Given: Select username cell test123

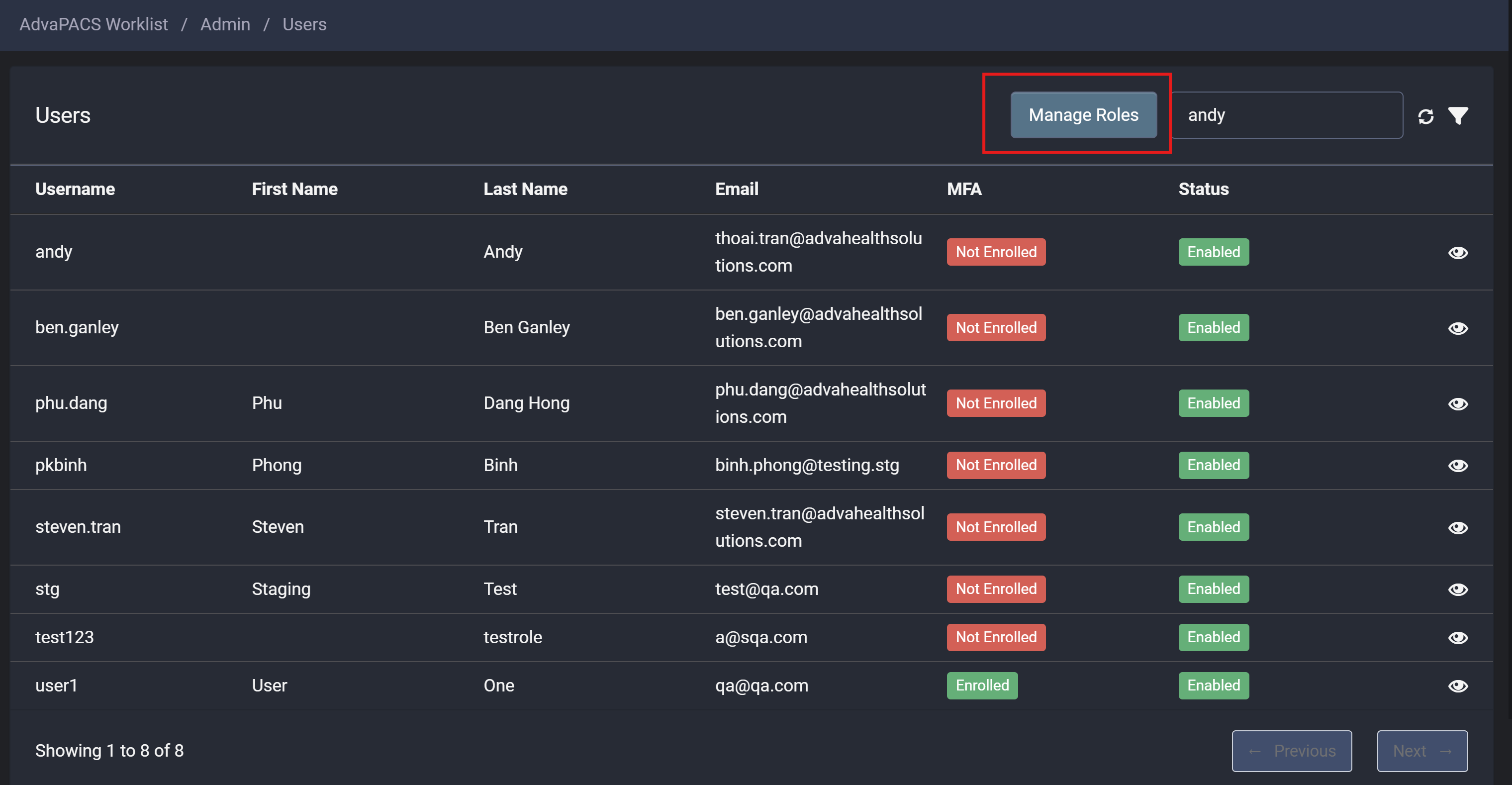Looking at the screenshot, I should click(x=65, y=637).
